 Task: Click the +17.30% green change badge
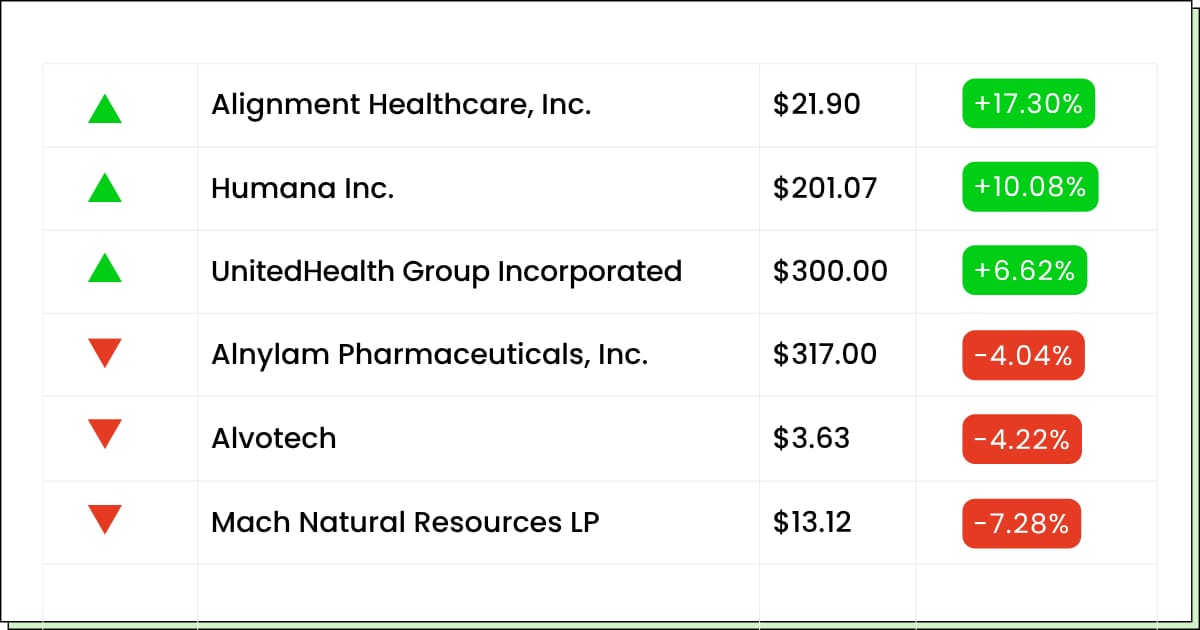tap(1028, 104)
